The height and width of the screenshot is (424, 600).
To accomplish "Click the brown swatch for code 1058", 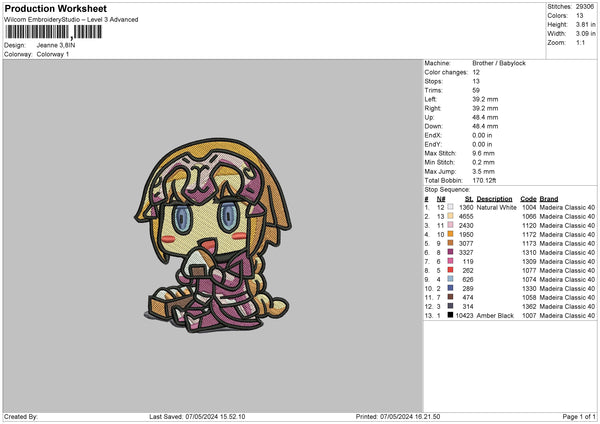I will (450, 297).
